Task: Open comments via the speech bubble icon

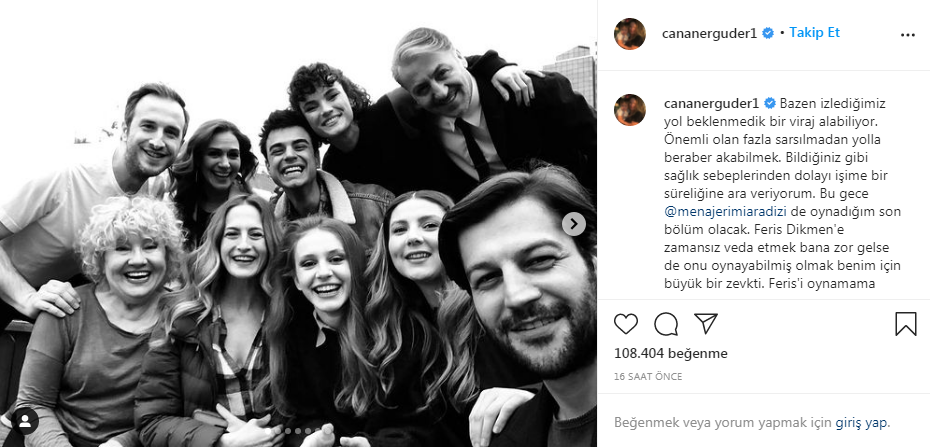Action: point(666,324)
